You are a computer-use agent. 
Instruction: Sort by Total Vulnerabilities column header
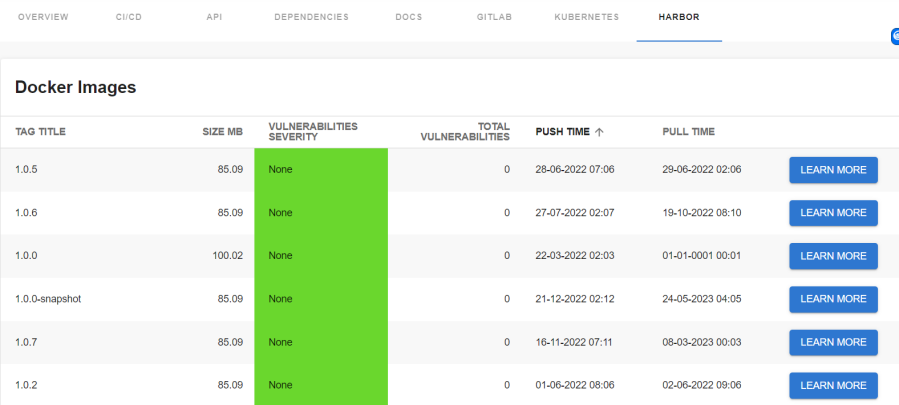click(465, 132)
